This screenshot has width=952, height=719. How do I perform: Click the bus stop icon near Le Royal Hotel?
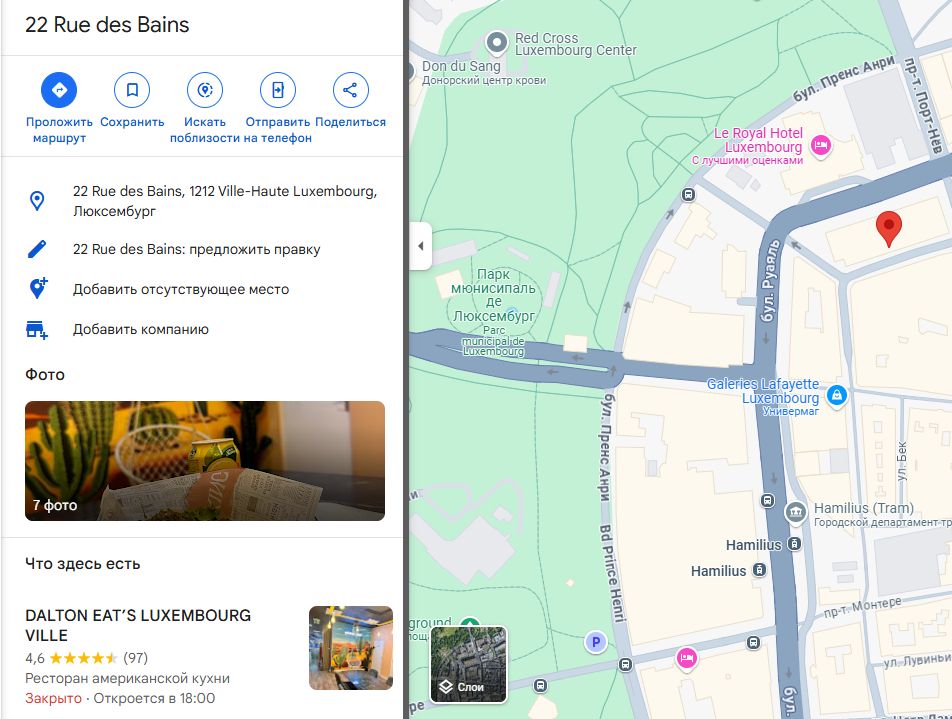688,194
